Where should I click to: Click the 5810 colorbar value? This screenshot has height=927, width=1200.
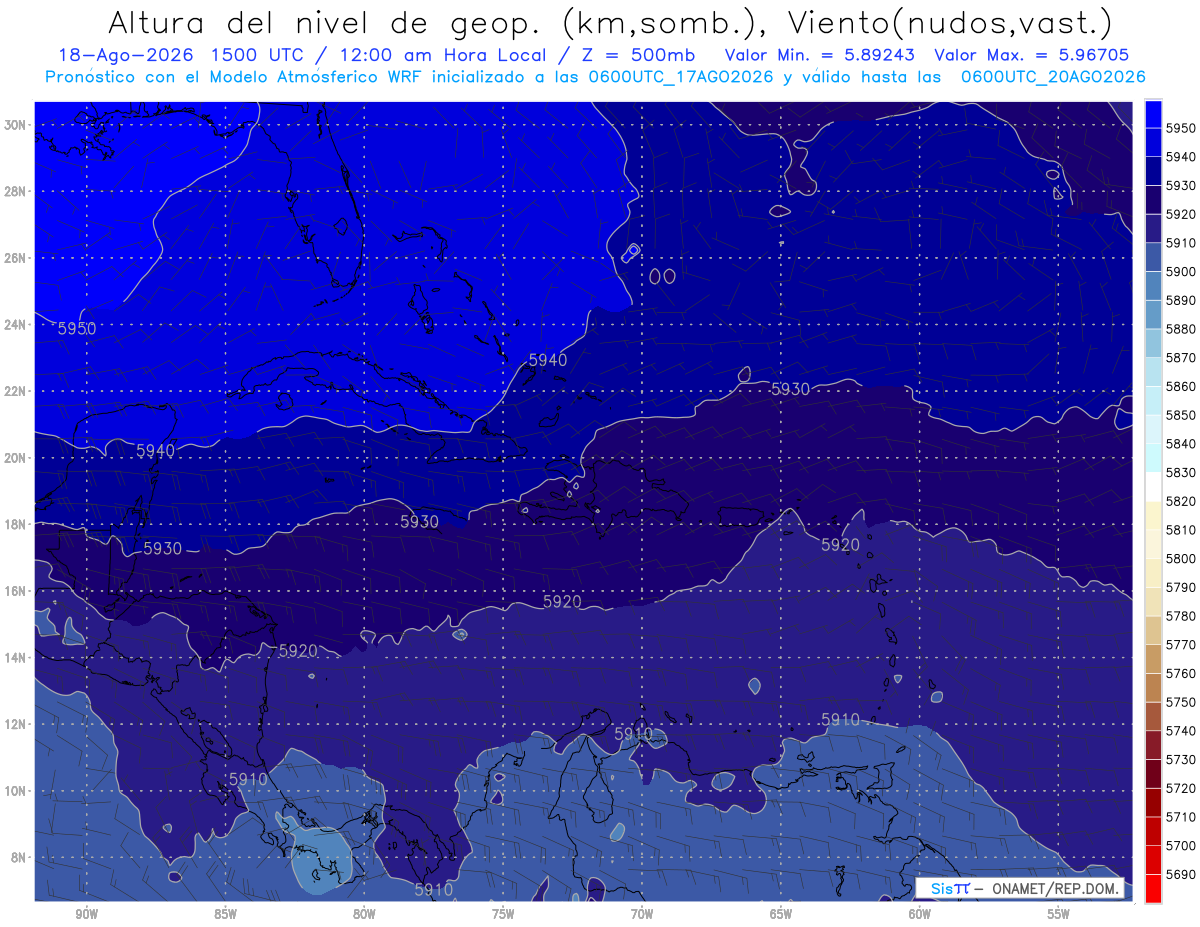1181,530
